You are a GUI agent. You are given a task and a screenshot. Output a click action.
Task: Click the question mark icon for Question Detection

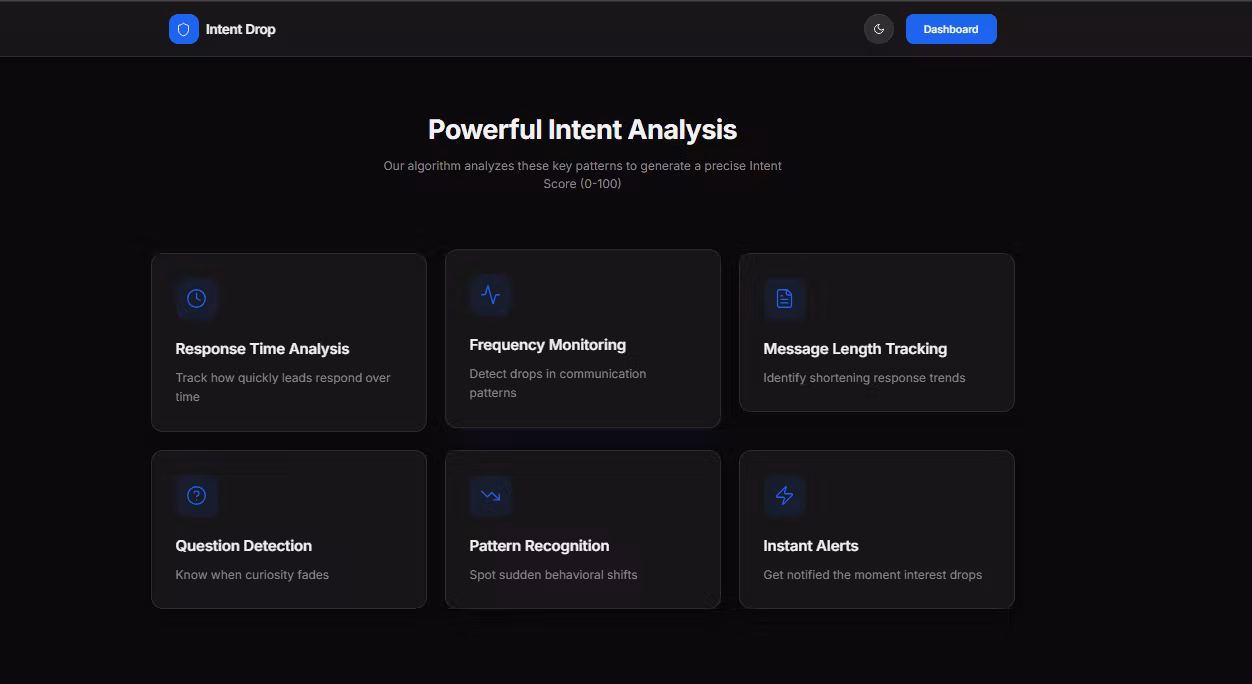196,495
